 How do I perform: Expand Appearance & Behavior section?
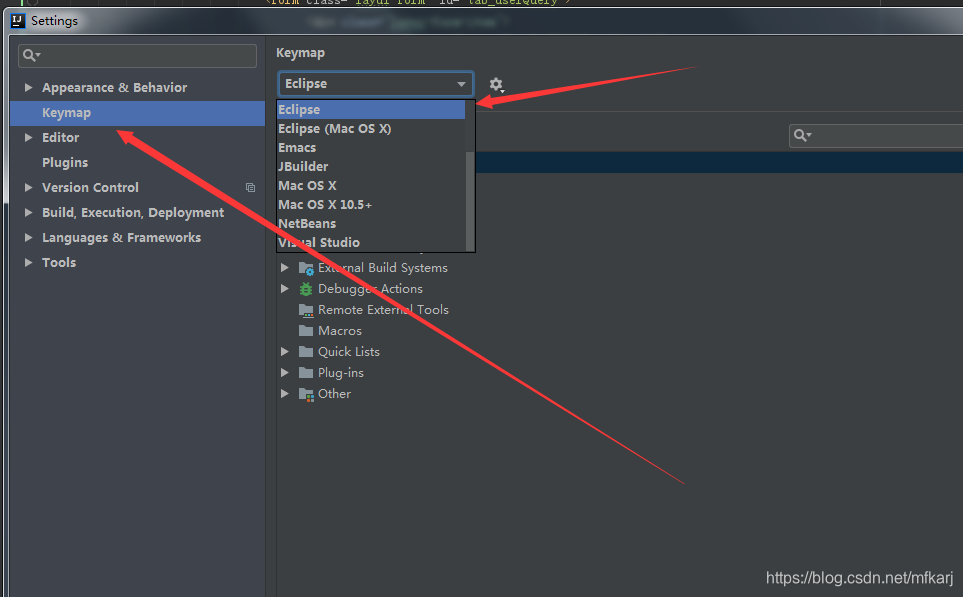coord(28,88)
